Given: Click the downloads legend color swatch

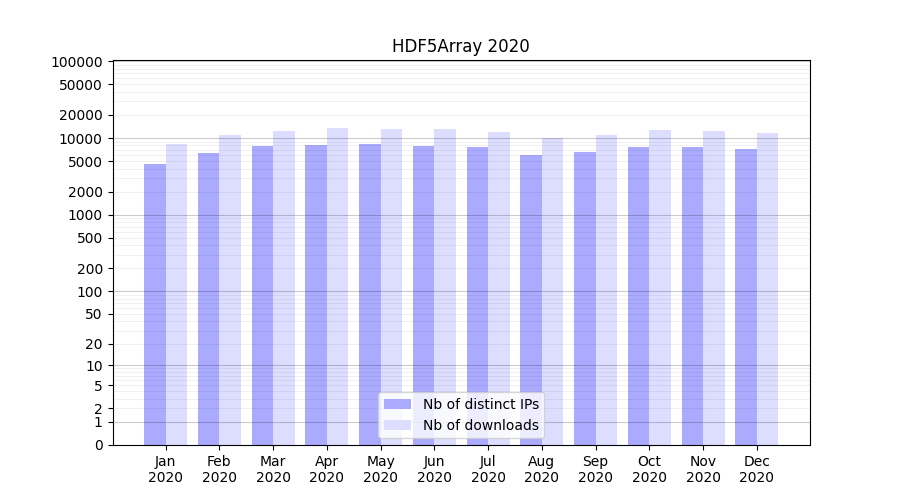Looking at the screenshot, I should (x=397, y=425).
